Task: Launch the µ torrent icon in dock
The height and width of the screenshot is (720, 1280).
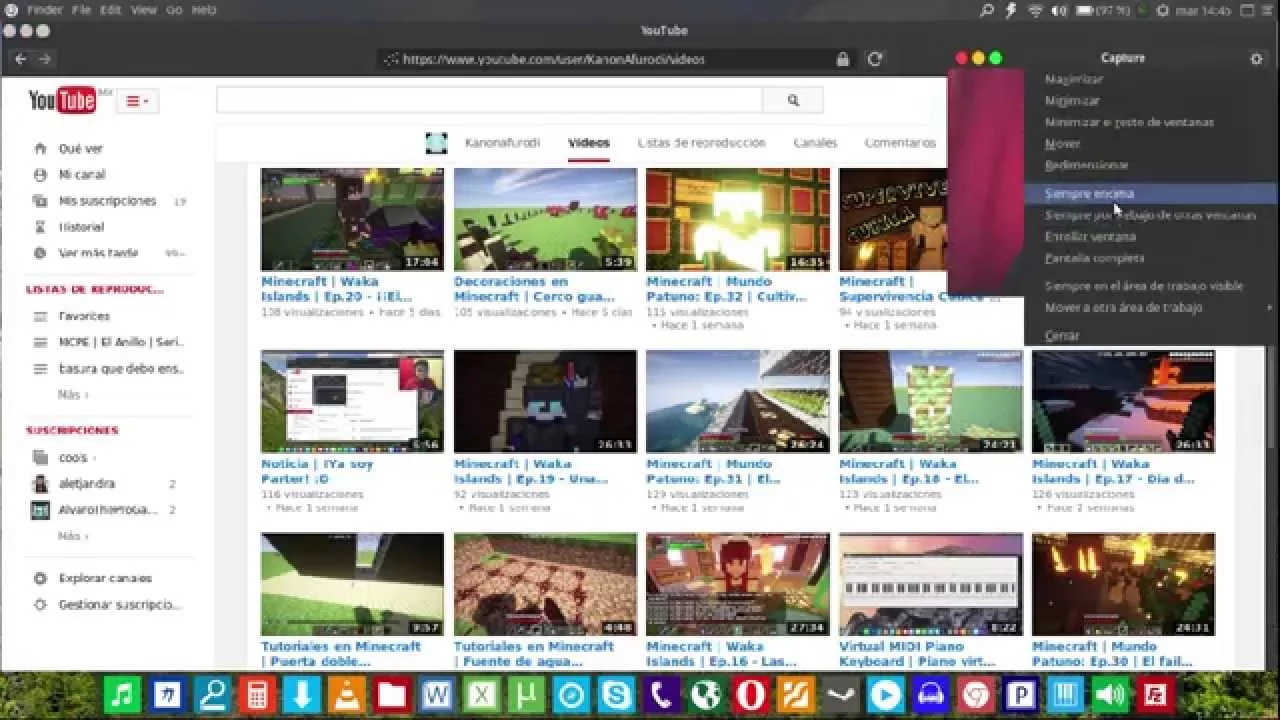Action: tap(527, 694)
